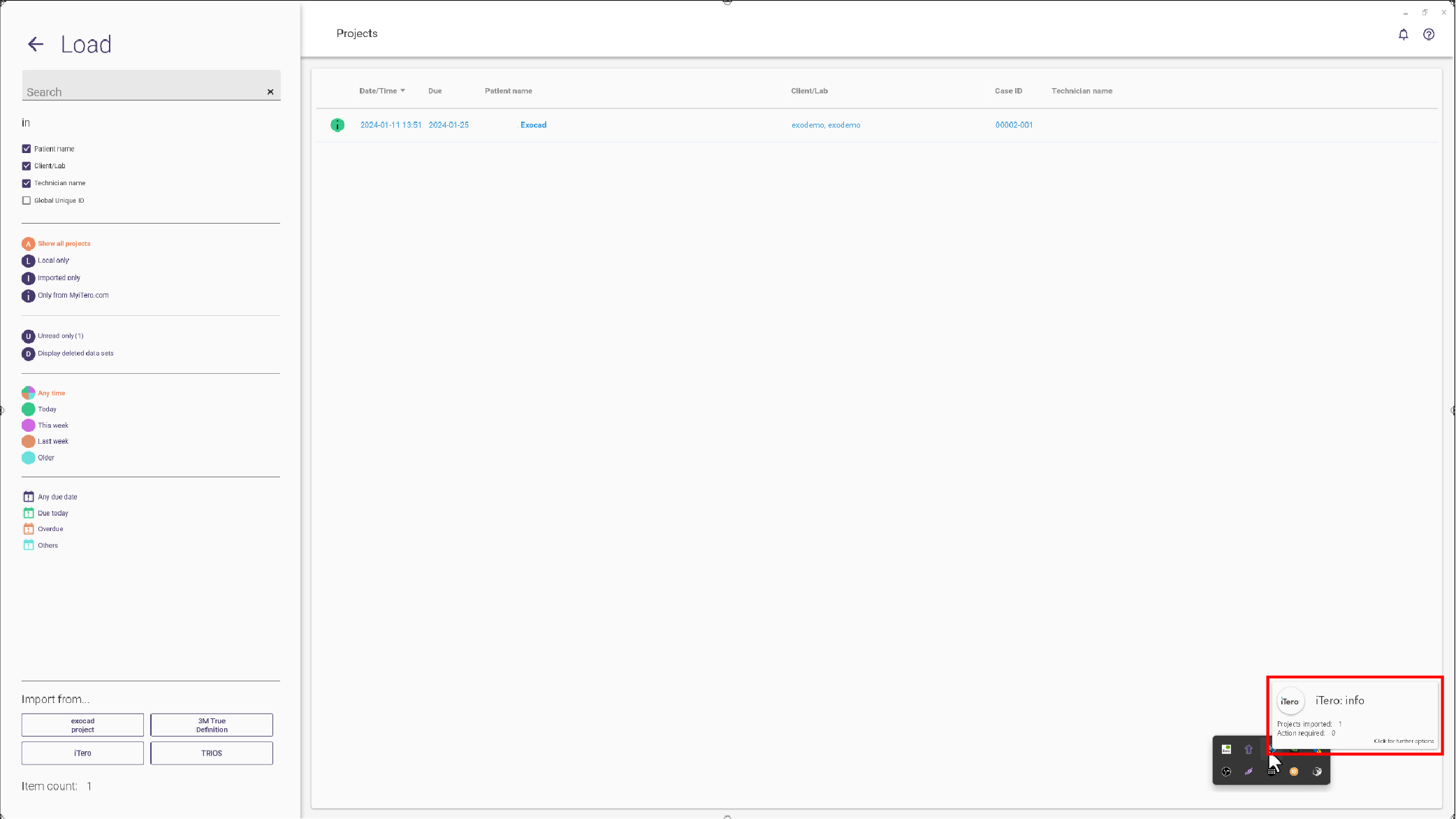Click the purple feather tray icon
The height and width of the screenshot is (819, 1456).
[x=1248, y=771]
